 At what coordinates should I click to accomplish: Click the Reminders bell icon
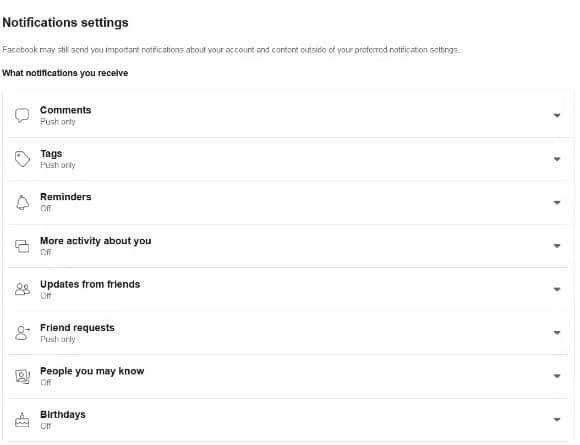pos(22,202)
